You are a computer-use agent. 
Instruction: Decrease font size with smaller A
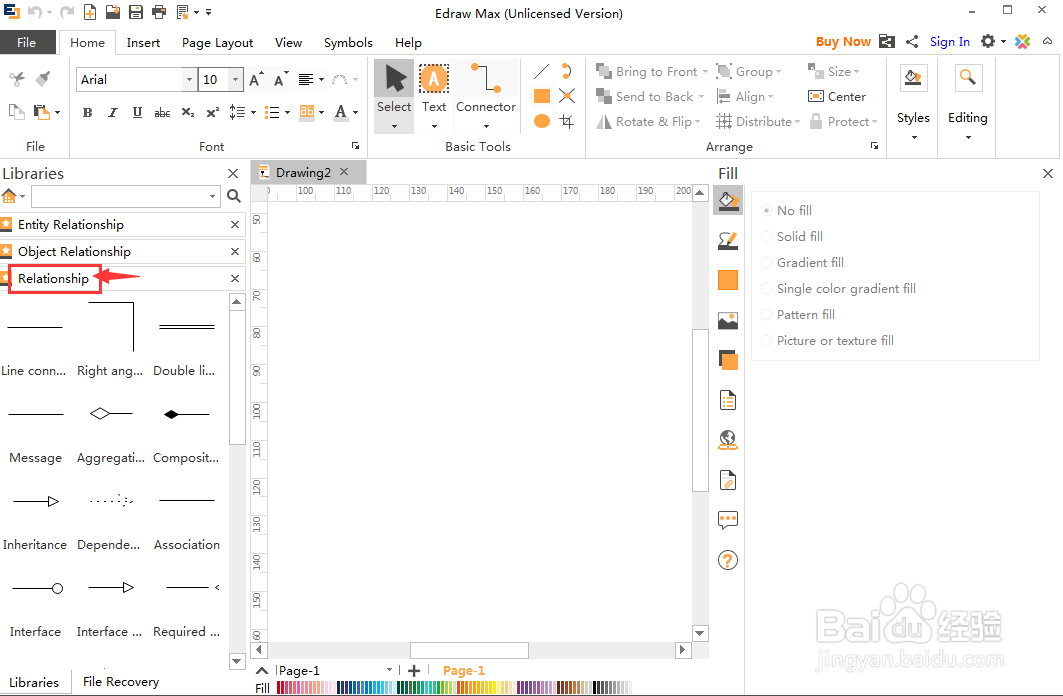click(281, 80)
